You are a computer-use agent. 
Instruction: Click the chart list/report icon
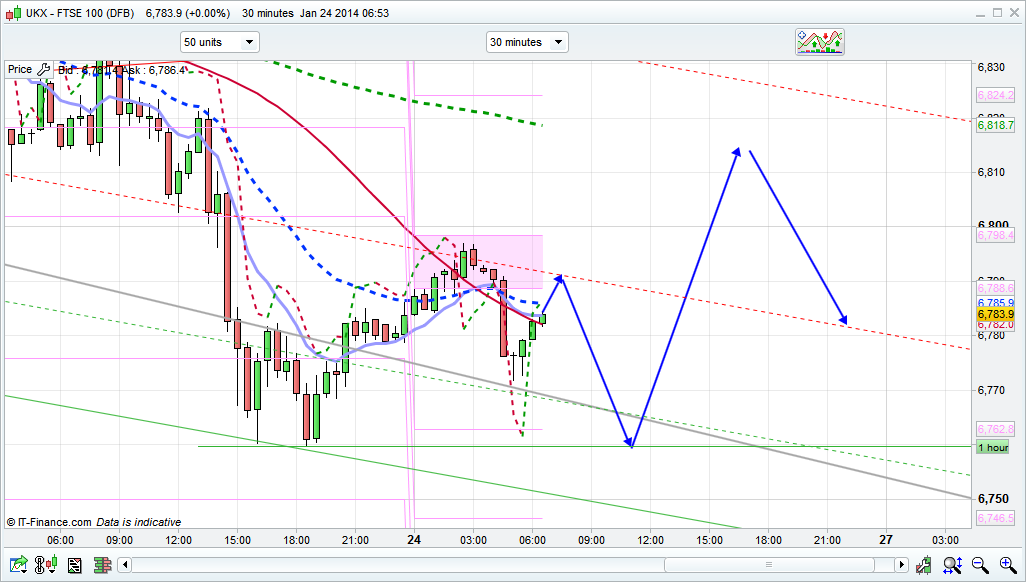pos(74,566)
